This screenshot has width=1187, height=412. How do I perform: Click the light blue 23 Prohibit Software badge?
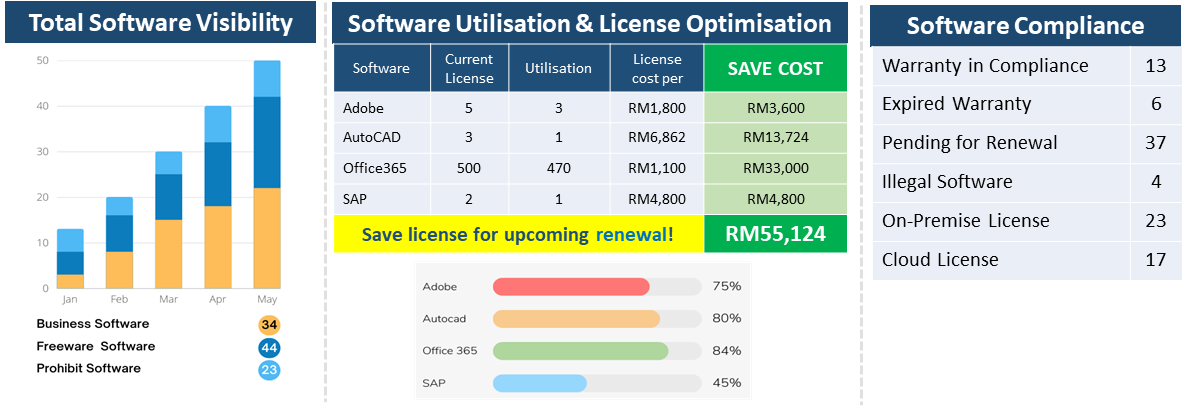269,370
